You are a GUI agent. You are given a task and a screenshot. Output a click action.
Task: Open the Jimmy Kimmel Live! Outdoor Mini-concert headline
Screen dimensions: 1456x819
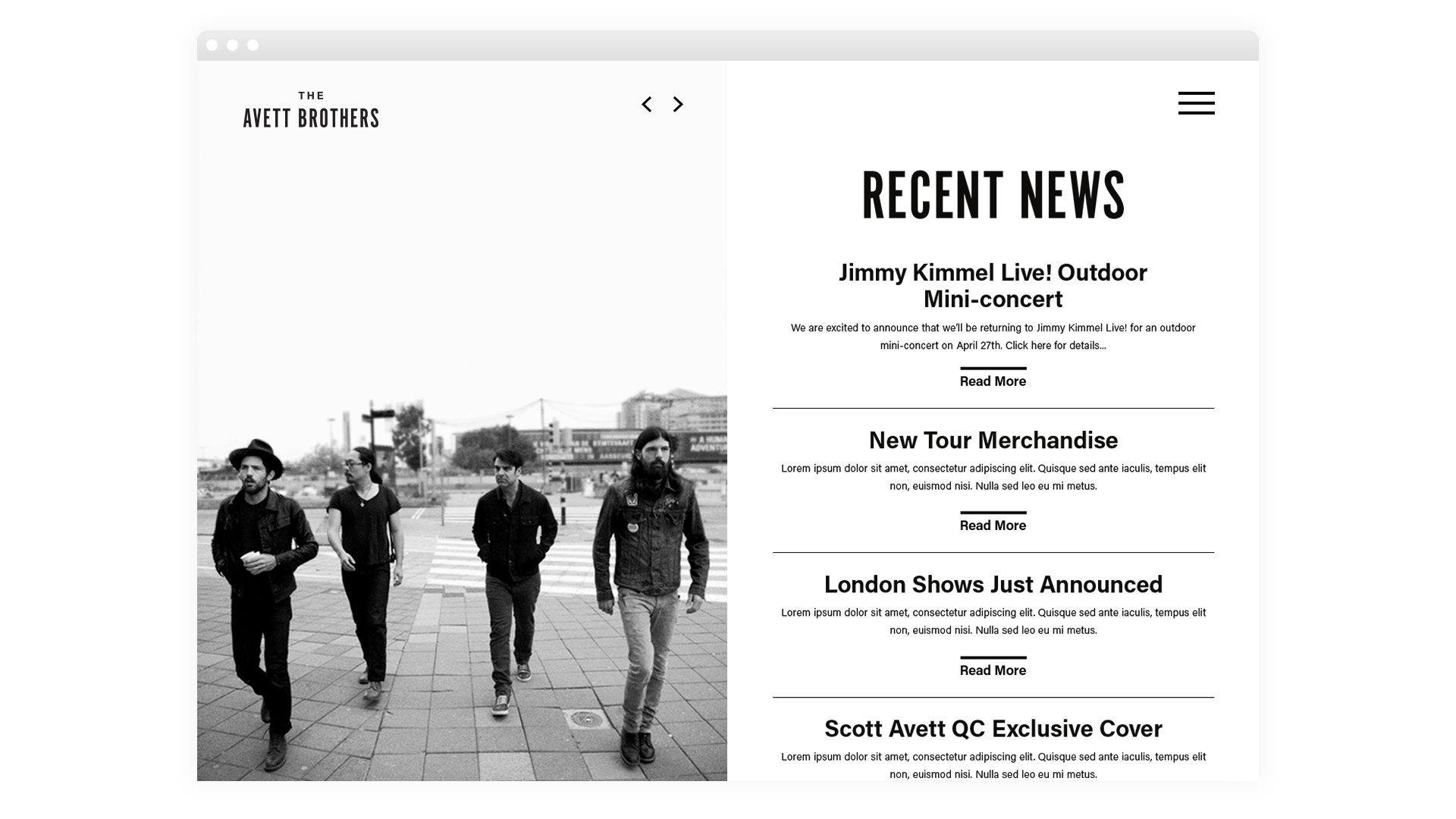point(993,285)
